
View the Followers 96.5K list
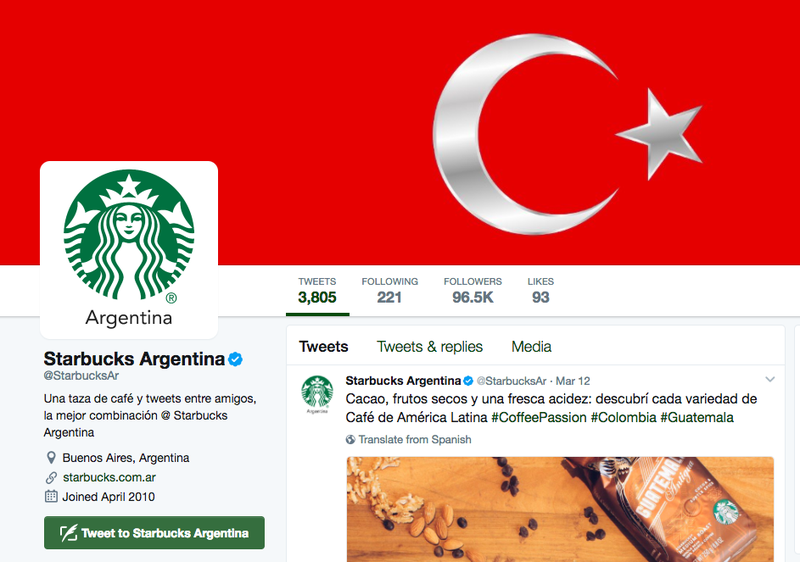click(472, 291)
